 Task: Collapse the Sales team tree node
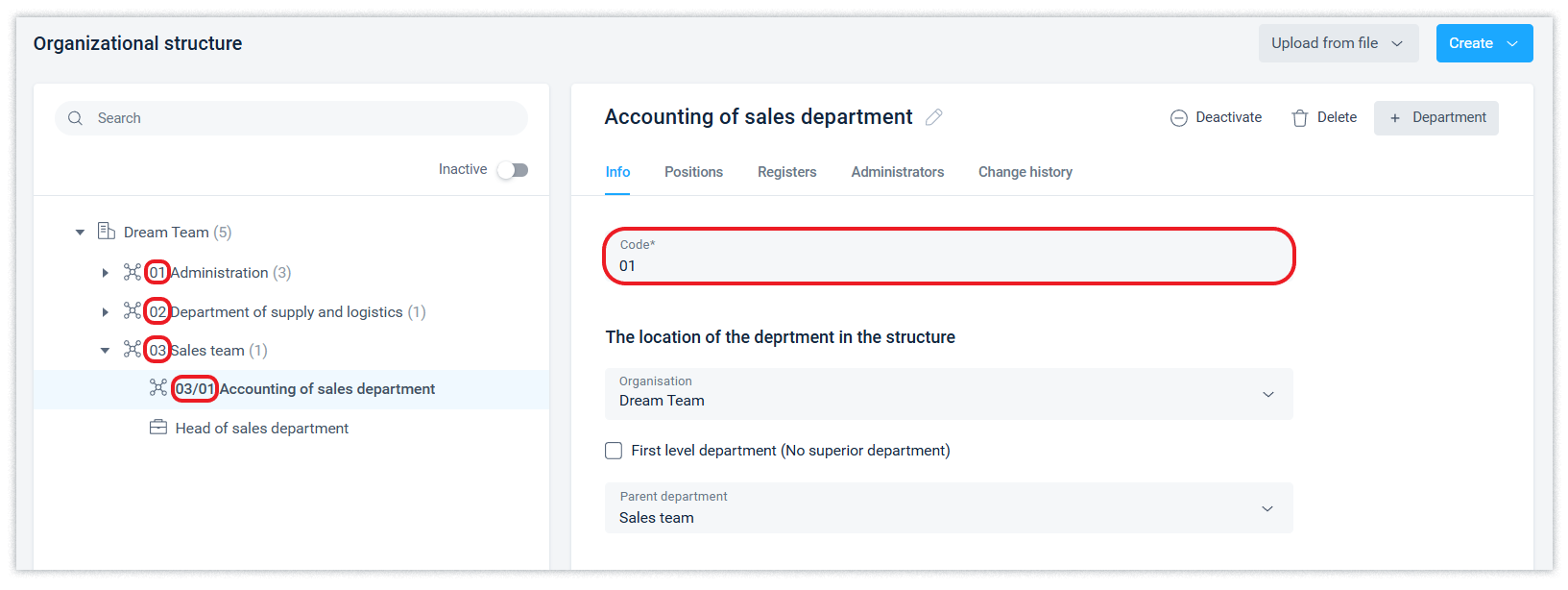105,351
